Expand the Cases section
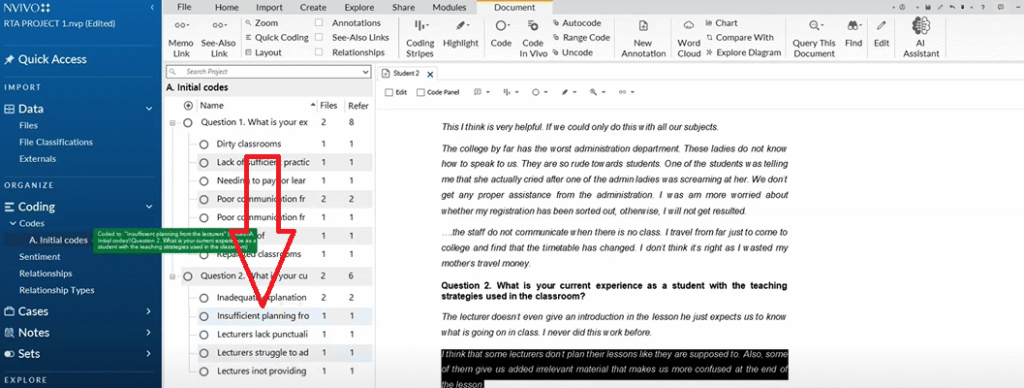The height and width of the screenshot is (388, 1024). pos(148,312)
